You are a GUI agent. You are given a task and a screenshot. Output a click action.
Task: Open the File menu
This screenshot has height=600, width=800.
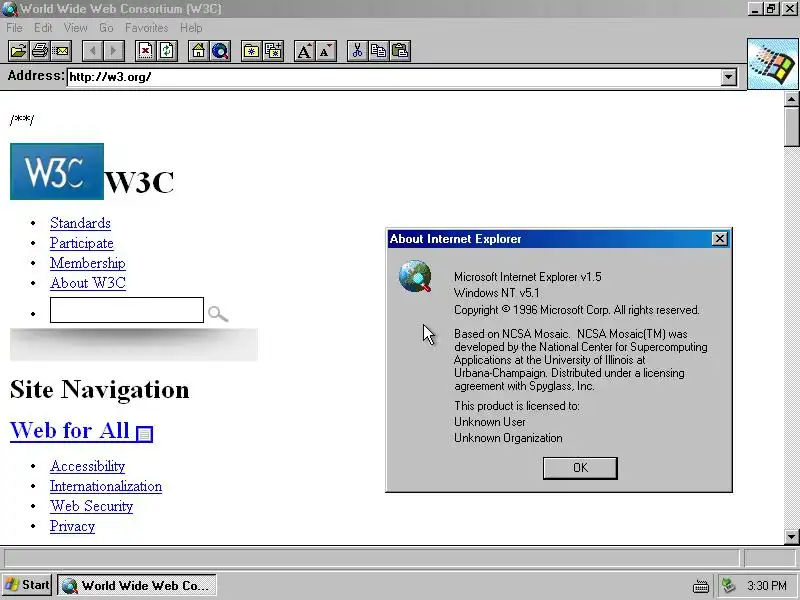click(14, 28)
